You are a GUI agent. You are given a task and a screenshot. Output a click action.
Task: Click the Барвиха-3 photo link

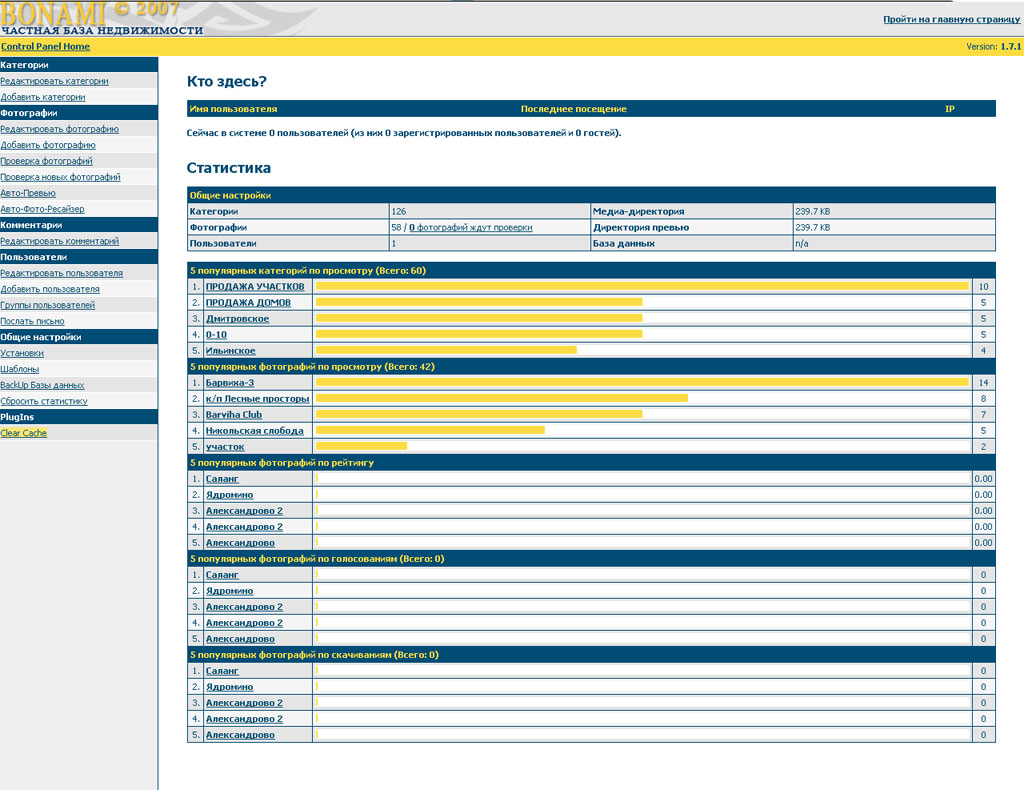tap(229, 383)
